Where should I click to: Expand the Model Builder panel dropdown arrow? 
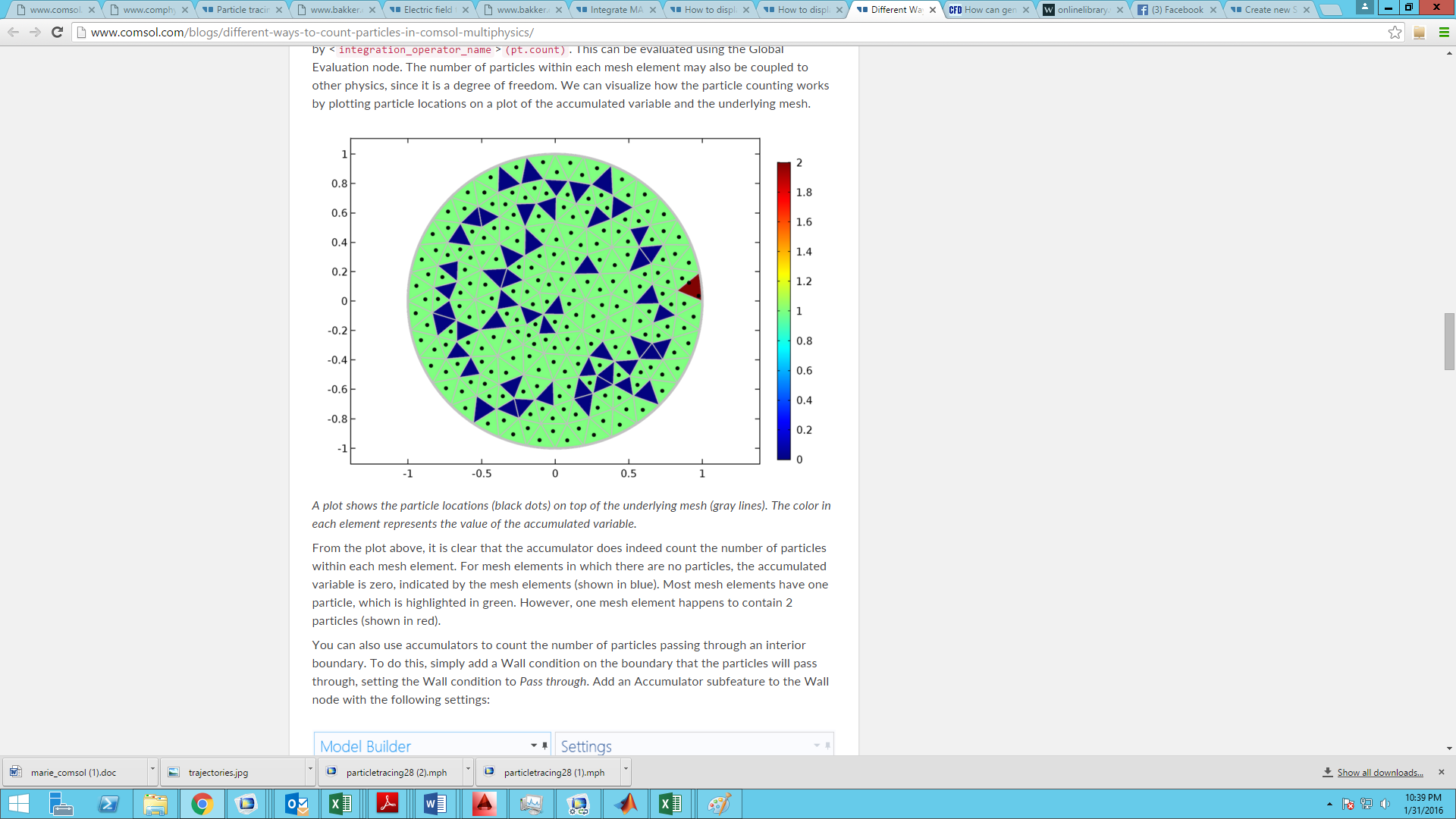(x=534, y=746)
